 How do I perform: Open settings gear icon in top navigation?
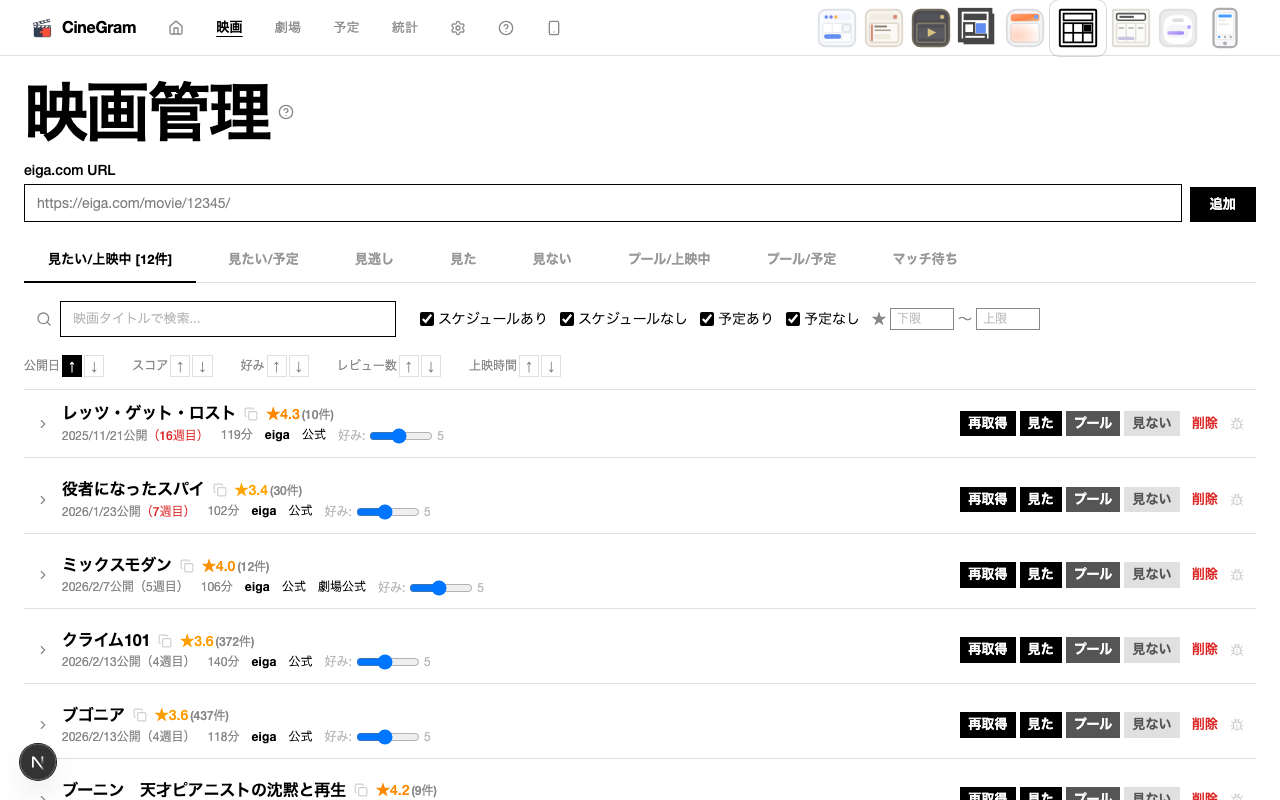458,28
